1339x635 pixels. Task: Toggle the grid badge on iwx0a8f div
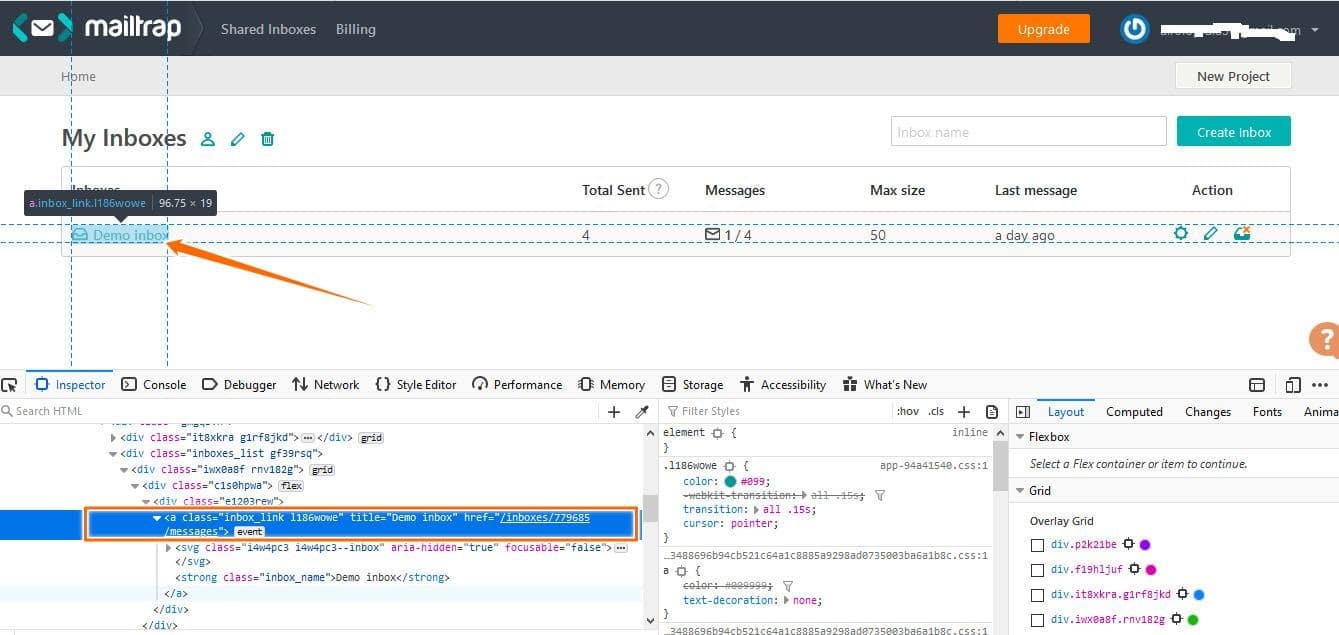point(322,470)
